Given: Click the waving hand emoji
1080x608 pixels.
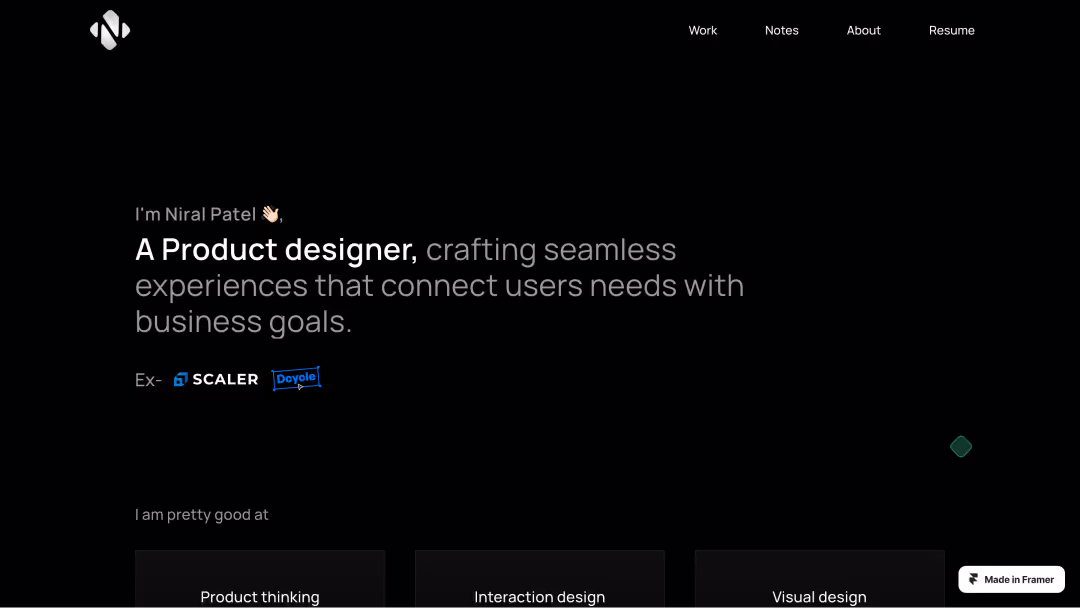Looking at the screenshot, I should click(x=270, y=214).
